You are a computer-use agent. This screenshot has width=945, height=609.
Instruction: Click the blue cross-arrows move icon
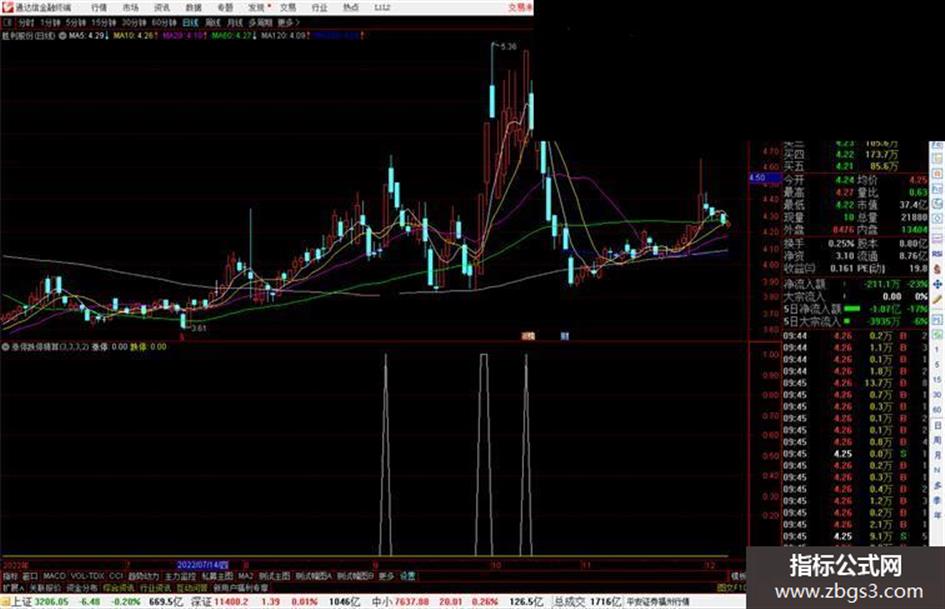937,285
